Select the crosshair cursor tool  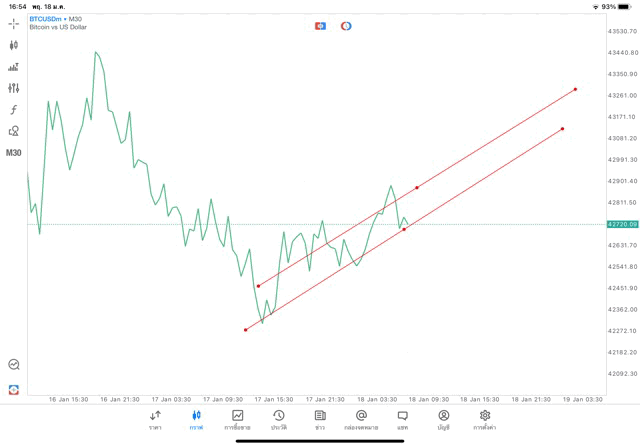pyautogui.click(x=14, y=24)
